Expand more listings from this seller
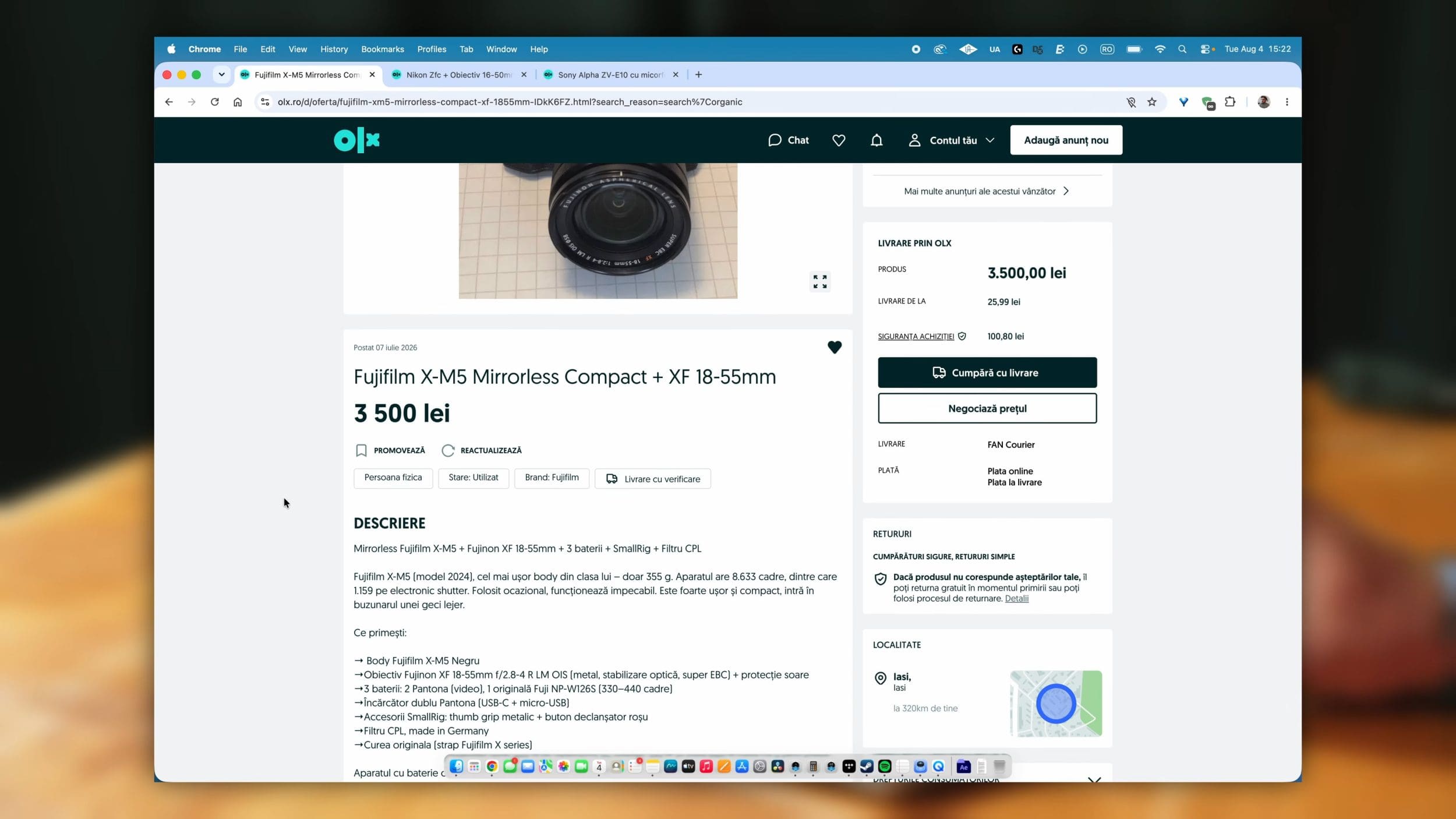Viewport: 1456px width, 819px height. [x=987, y=191]
